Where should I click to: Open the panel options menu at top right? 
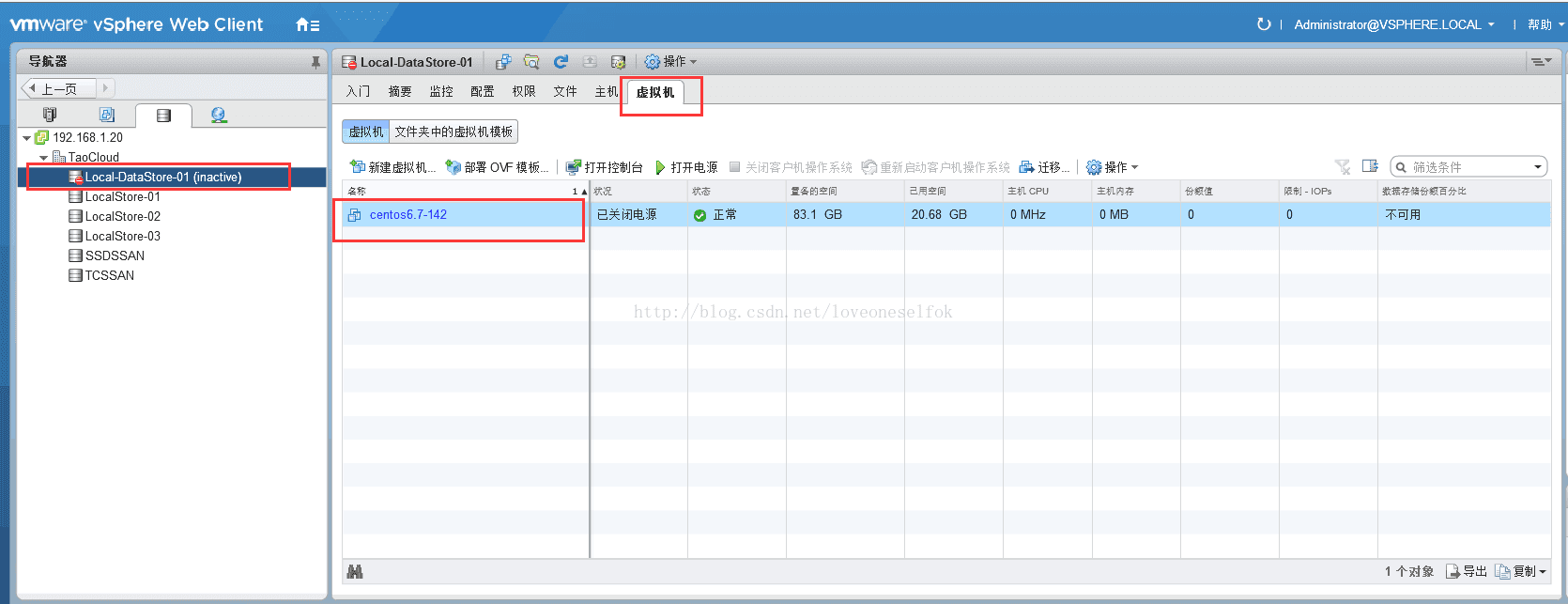1541,62
